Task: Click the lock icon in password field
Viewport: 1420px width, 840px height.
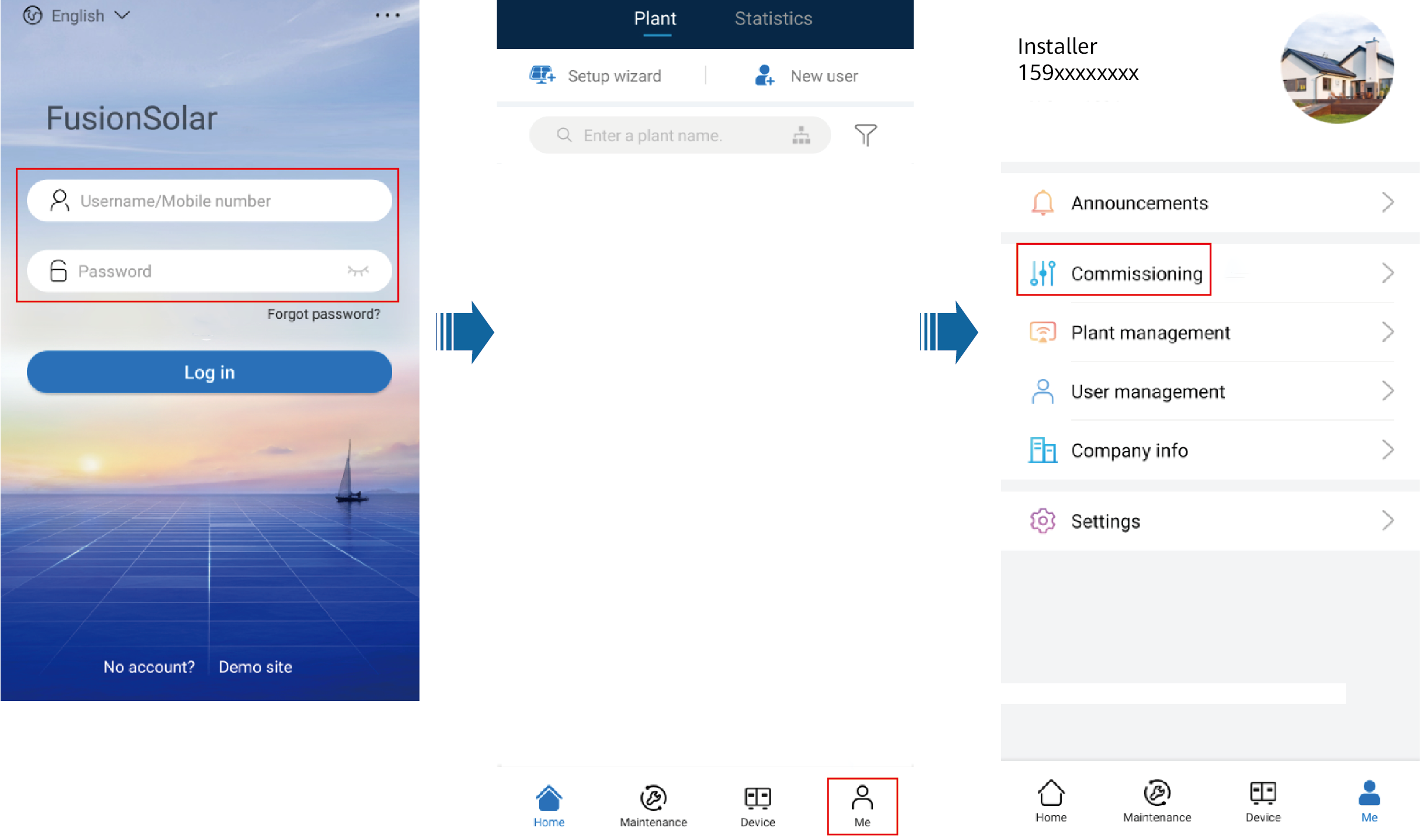Action: coord(58,270)
